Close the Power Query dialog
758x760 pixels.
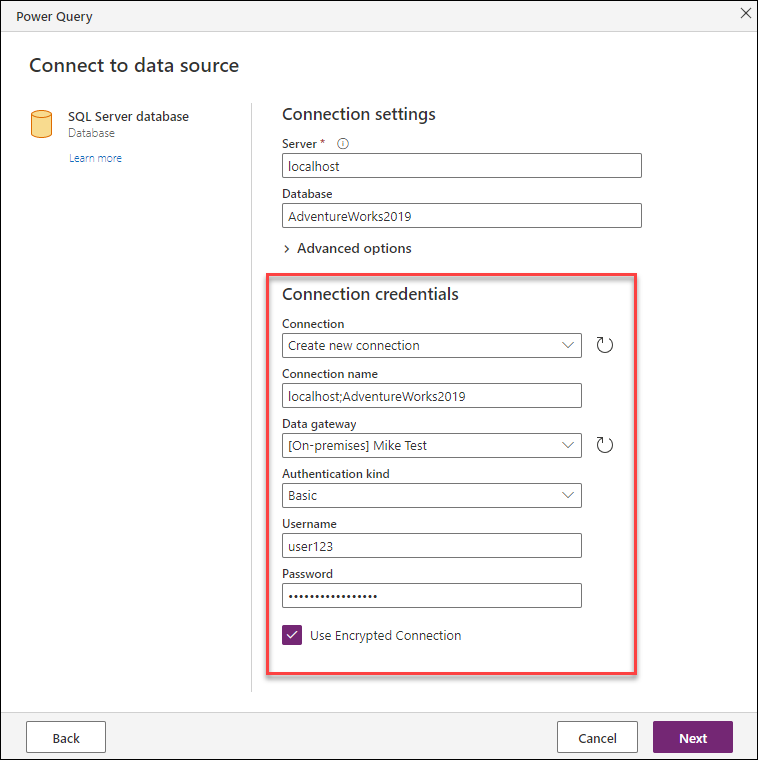(745, 13)
